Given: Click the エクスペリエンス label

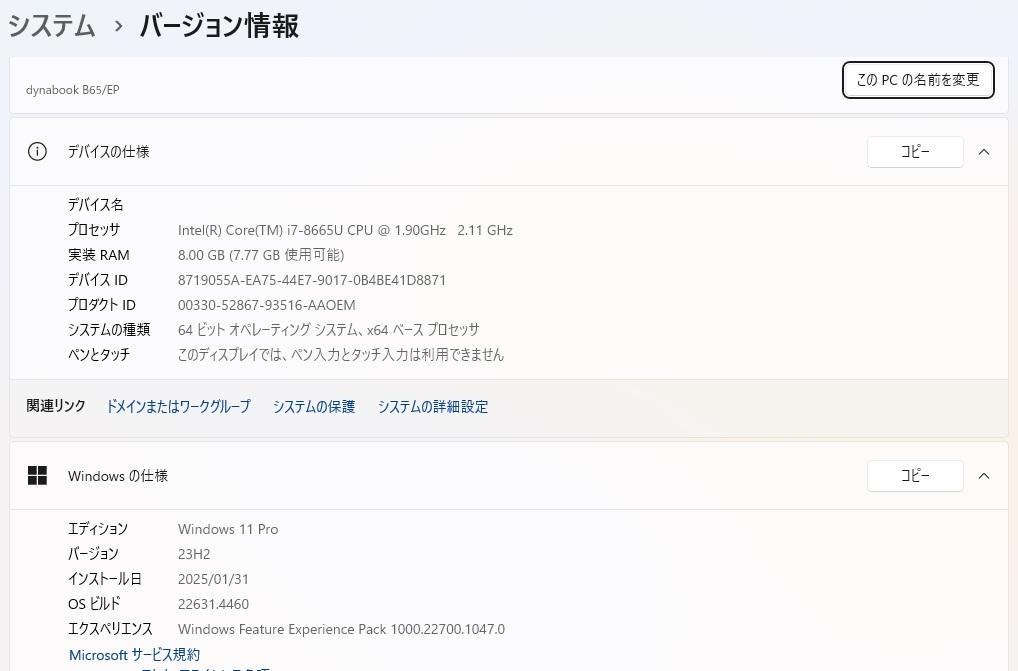Looking at the screenshot, I should (110, 628).
